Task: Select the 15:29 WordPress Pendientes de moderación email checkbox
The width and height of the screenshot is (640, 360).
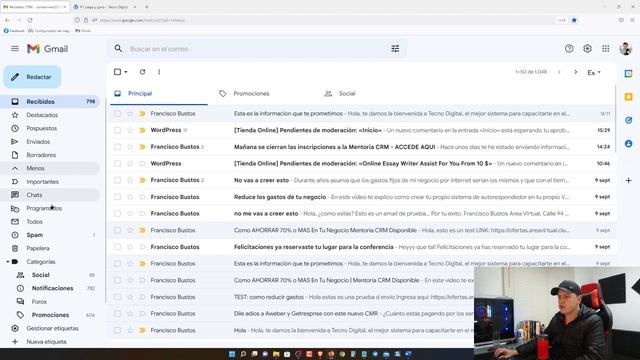Action: pos(117,130)
